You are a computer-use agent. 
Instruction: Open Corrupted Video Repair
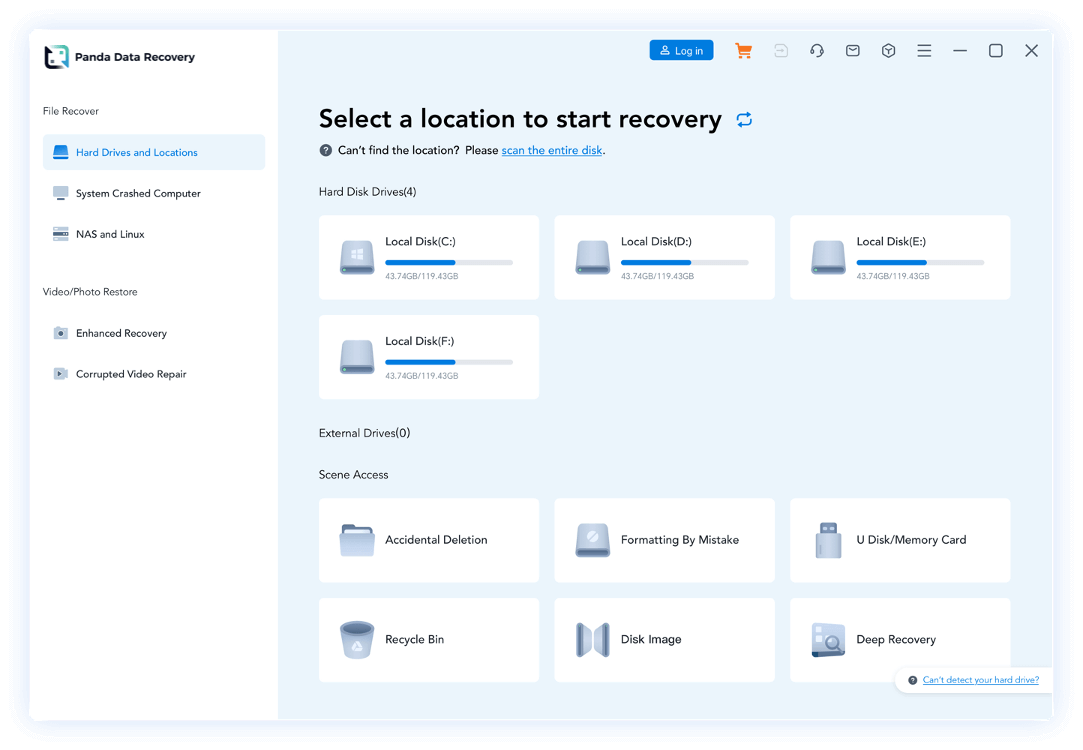pyautogui.click(x=131, y=375)
